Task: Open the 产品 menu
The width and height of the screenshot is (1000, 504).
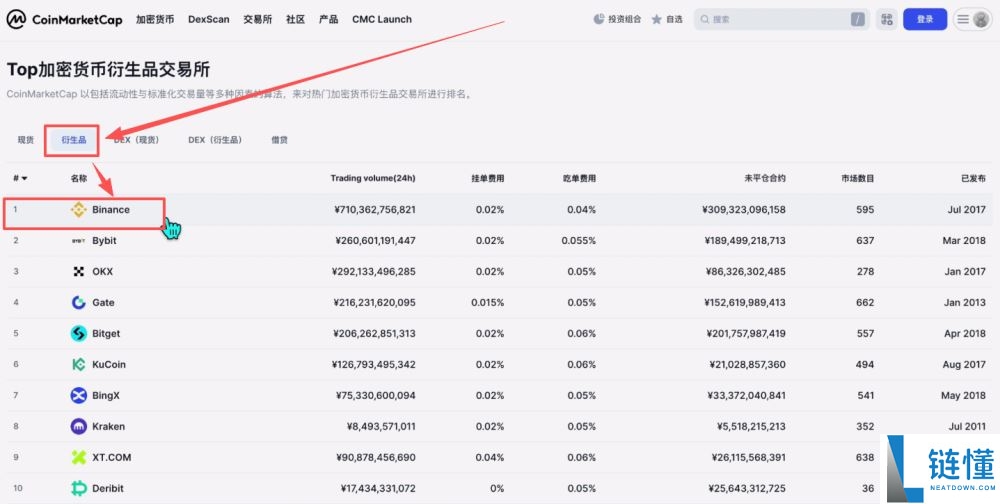Action: click(328, 19)
